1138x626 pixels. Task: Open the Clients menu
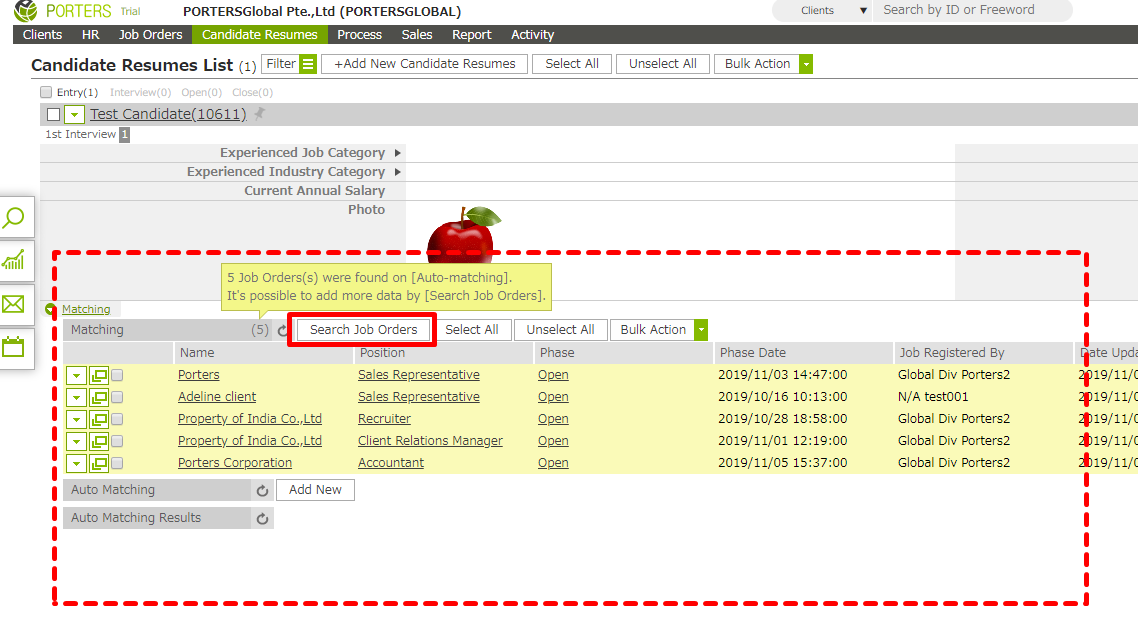[42, 35]
